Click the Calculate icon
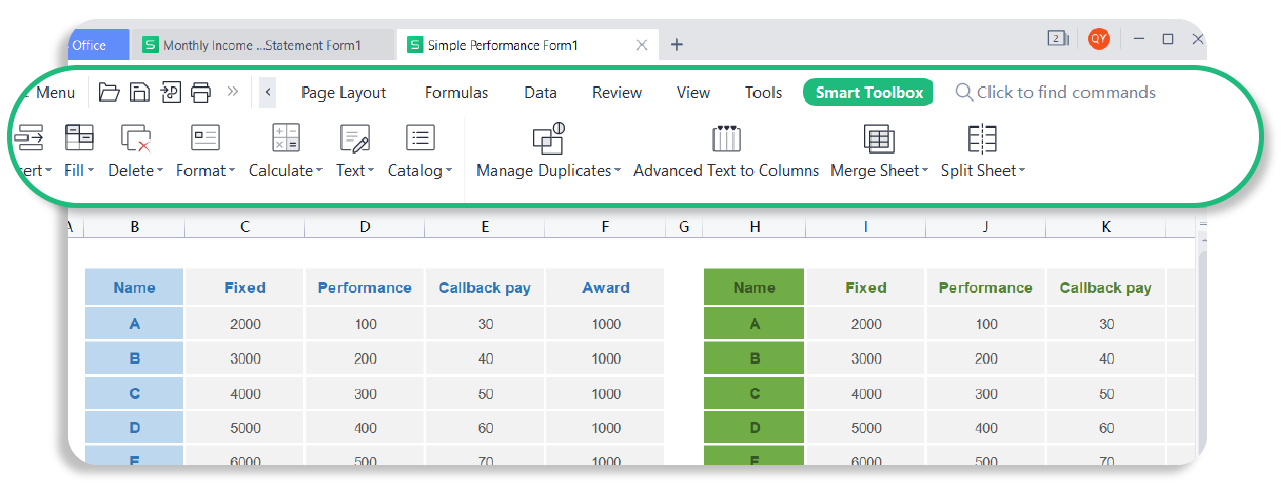Viewport: 1281px width, 485px height. (286, 138)
